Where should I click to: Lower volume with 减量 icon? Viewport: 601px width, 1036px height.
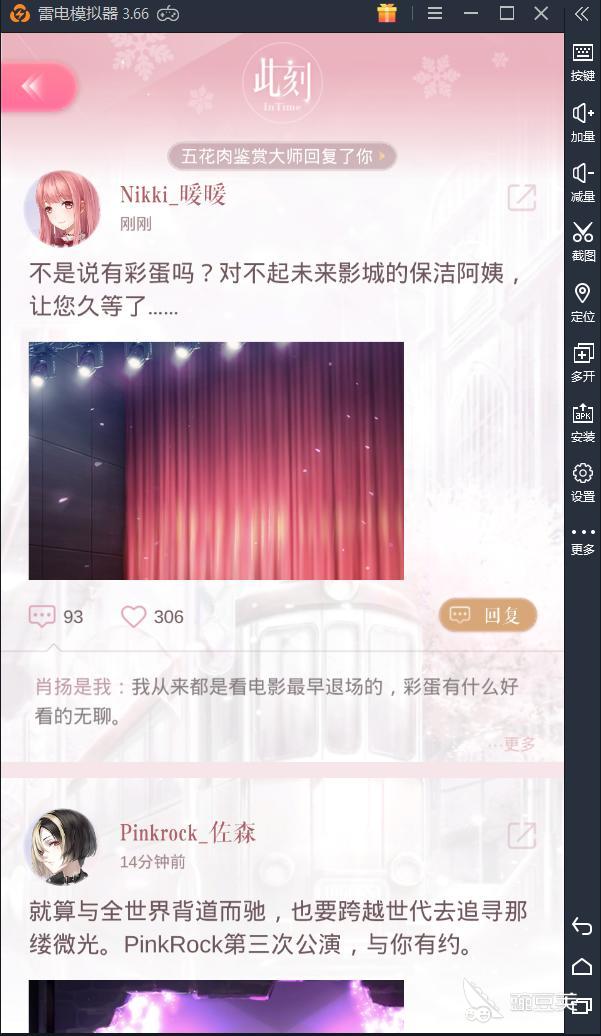583,183
